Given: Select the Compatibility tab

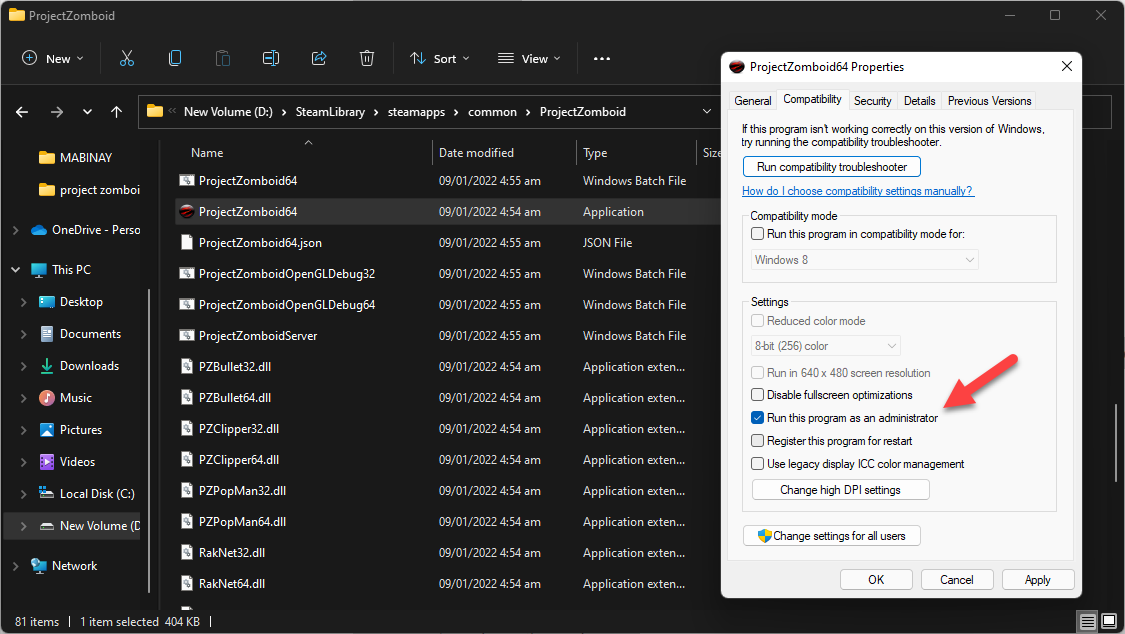Looking at the screenshot, I should click(x=812, y=99).
